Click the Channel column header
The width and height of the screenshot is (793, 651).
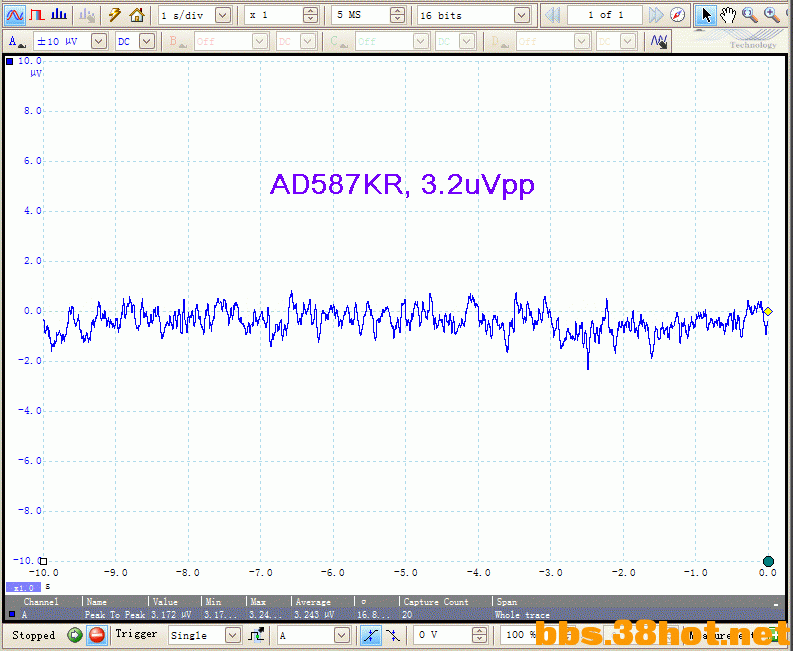click(41, 602)
